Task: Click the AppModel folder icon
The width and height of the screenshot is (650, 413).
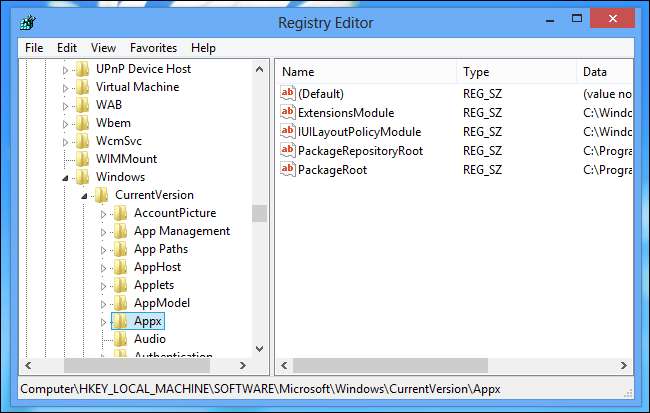Action: [x=121, y=303]
